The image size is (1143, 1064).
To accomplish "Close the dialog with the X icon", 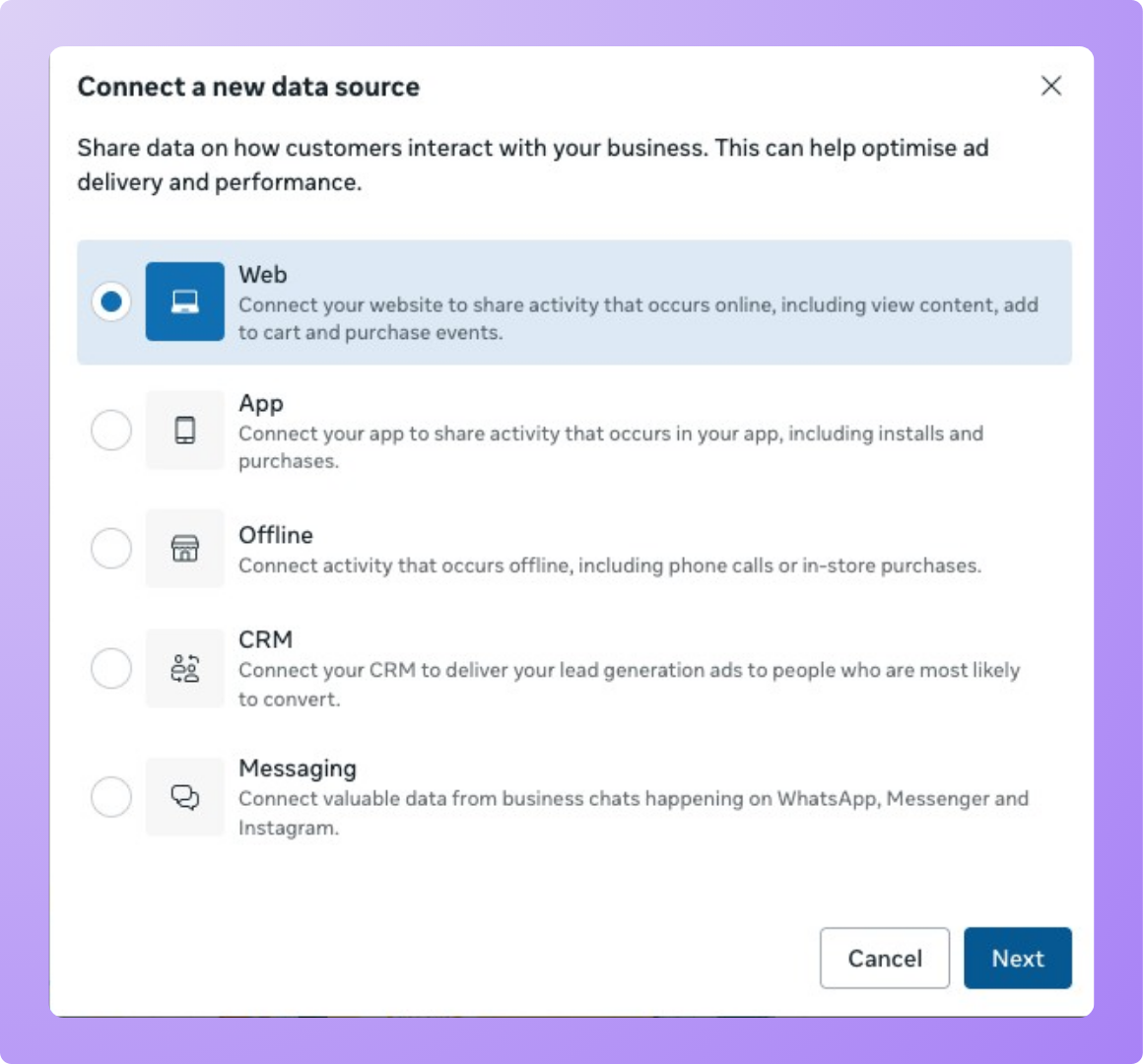I will (x=1051, y=86).
